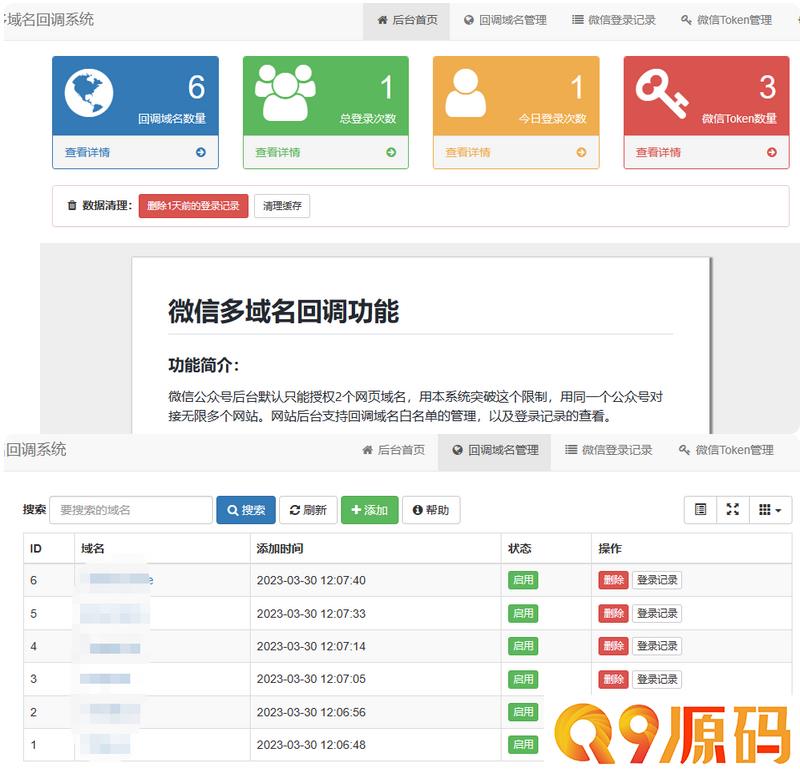Focus the 要搜索的域名 search field
800x772 pixels.
(131, 510)
